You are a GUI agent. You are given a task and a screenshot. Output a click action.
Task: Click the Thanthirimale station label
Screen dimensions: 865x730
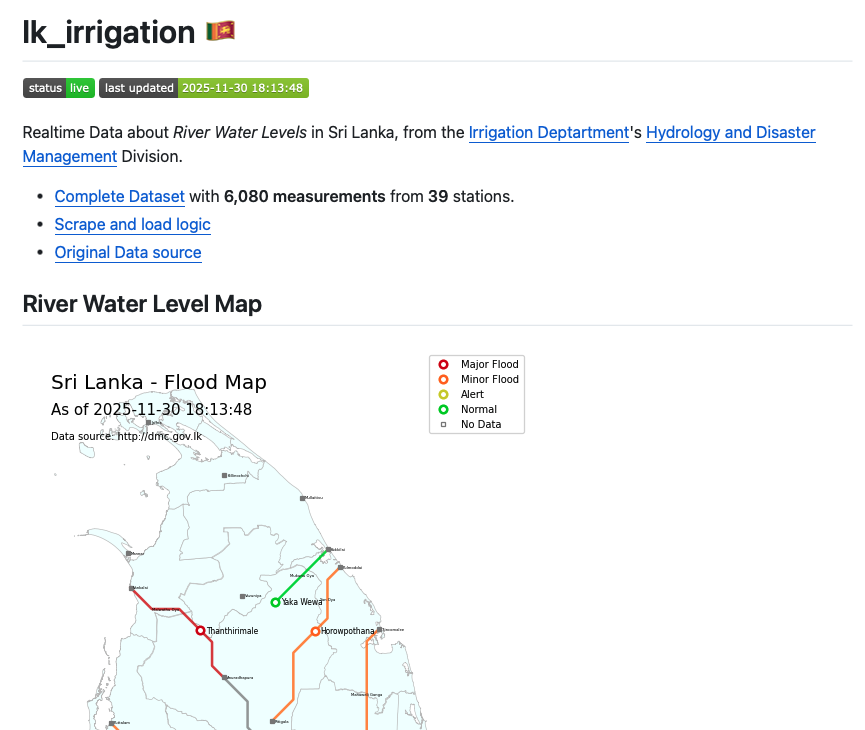coord(232,631)
